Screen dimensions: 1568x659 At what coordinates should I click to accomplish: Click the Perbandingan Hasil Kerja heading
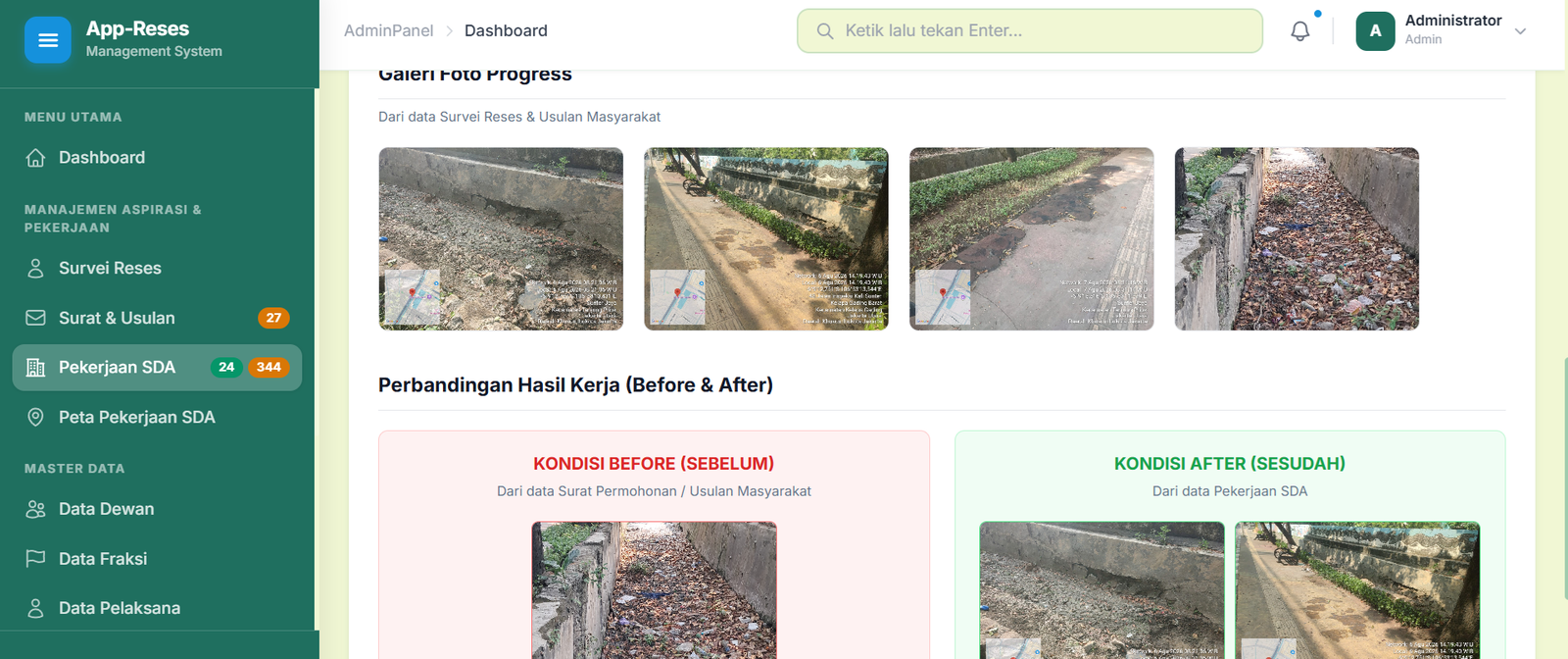click(576, 385)
